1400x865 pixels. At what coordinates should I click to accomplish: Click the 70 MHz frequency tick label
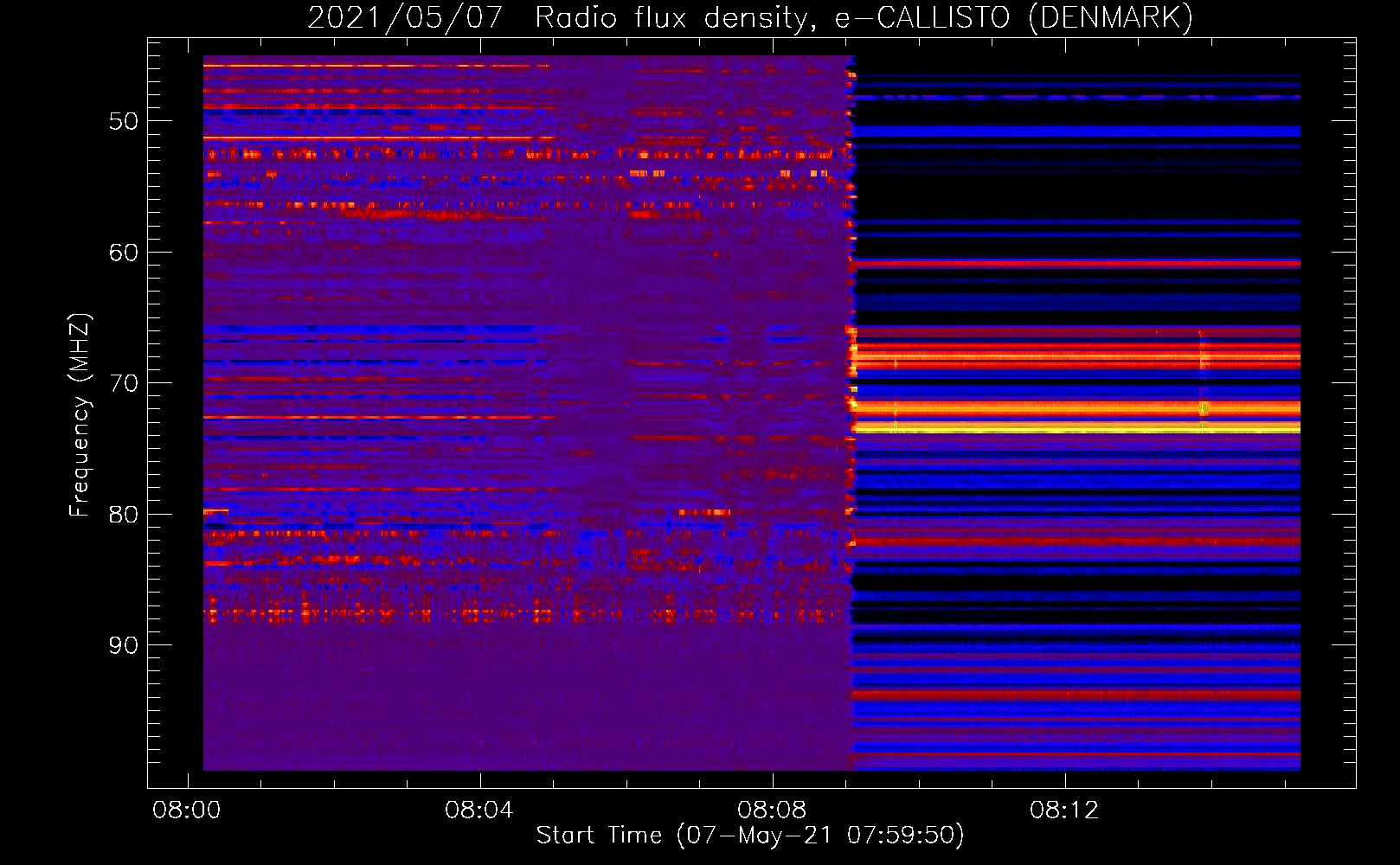[124, 383]
